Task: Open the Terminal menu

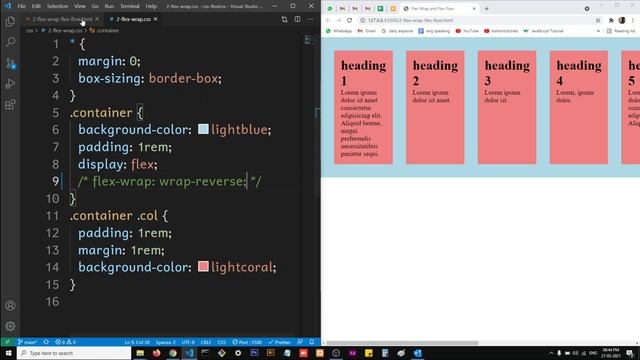Action: [x=129, y=6]
